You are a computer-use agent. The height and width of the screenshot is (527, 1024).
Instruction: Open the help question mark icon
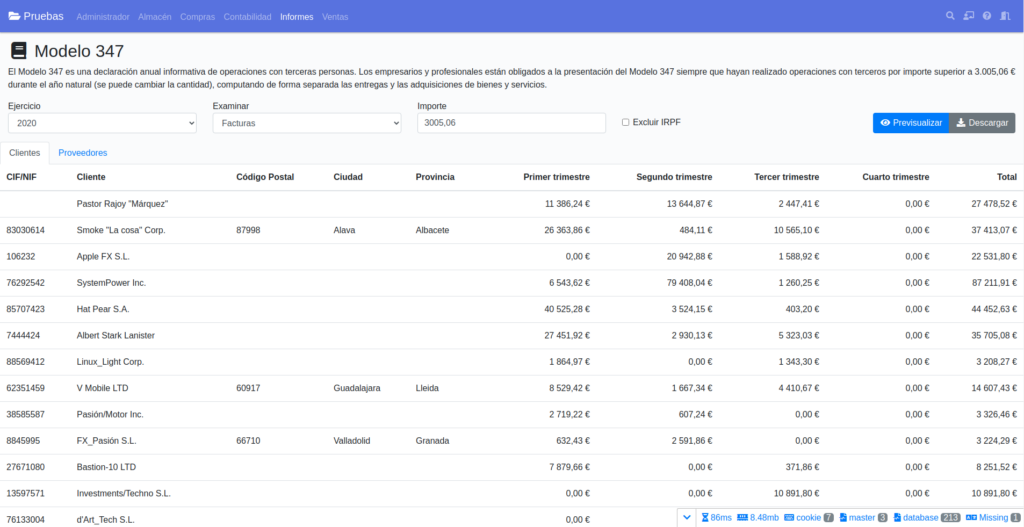point(987,16)
